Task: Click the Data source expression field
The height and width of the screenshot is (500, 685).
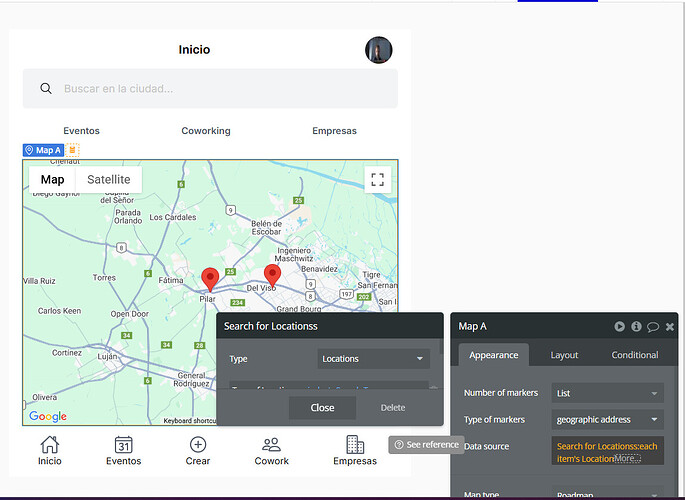Action: [x=608, y=451]
